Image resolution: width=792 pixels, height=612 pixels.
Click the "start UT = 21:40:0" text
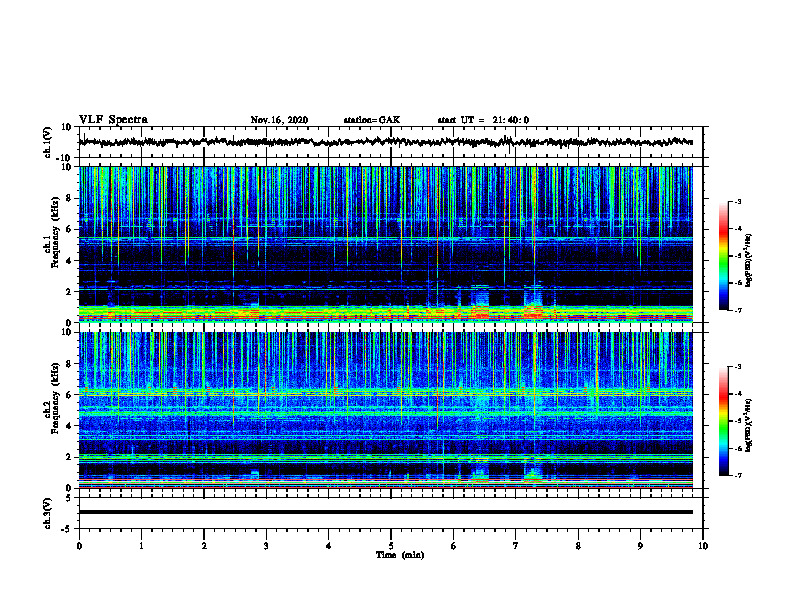[x=483, y=120]
